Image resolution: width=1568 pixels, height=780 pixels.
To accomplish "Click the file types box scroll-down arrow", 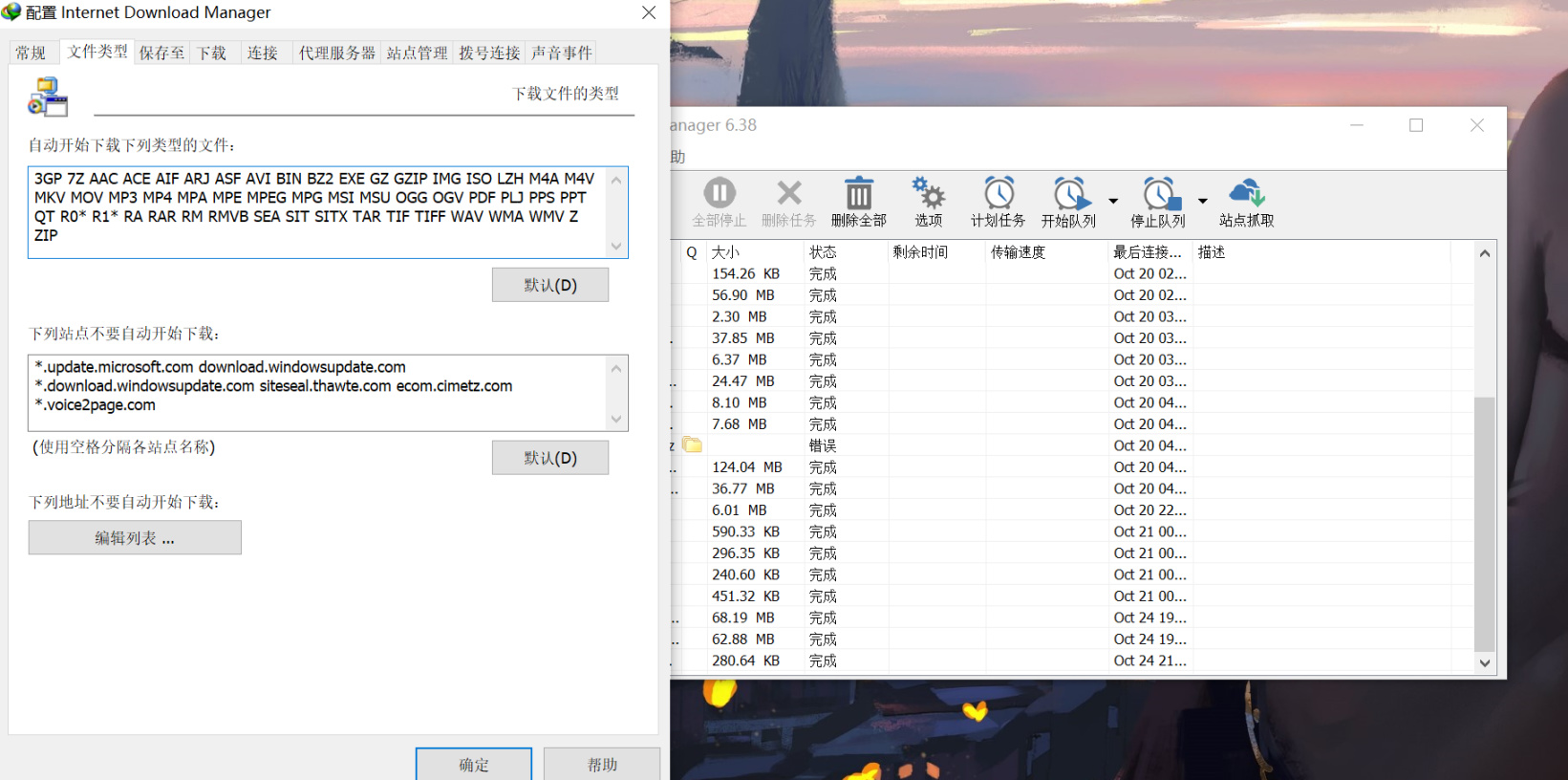I will pyautogui.click(x=616, y=247).
